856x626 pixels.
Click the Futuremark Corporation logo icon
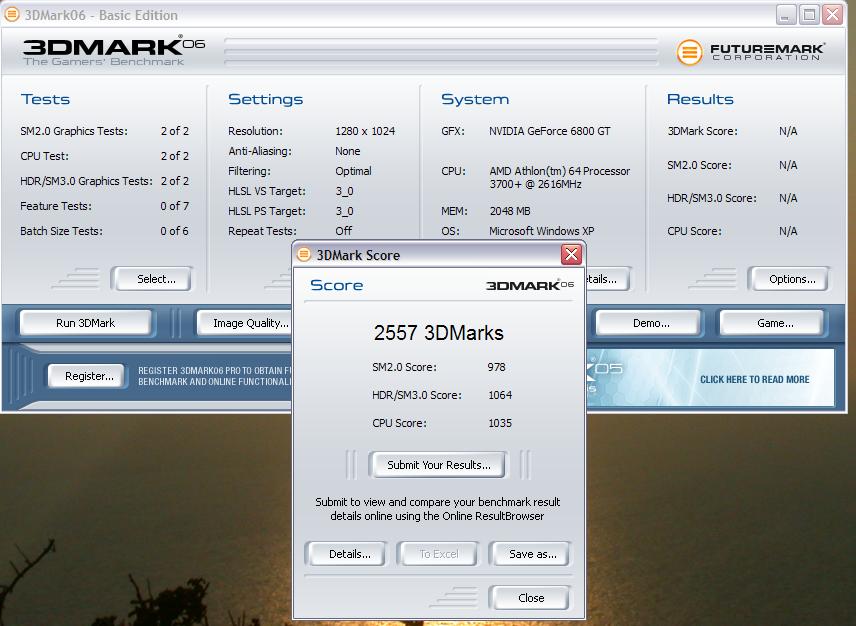(689, 53)
